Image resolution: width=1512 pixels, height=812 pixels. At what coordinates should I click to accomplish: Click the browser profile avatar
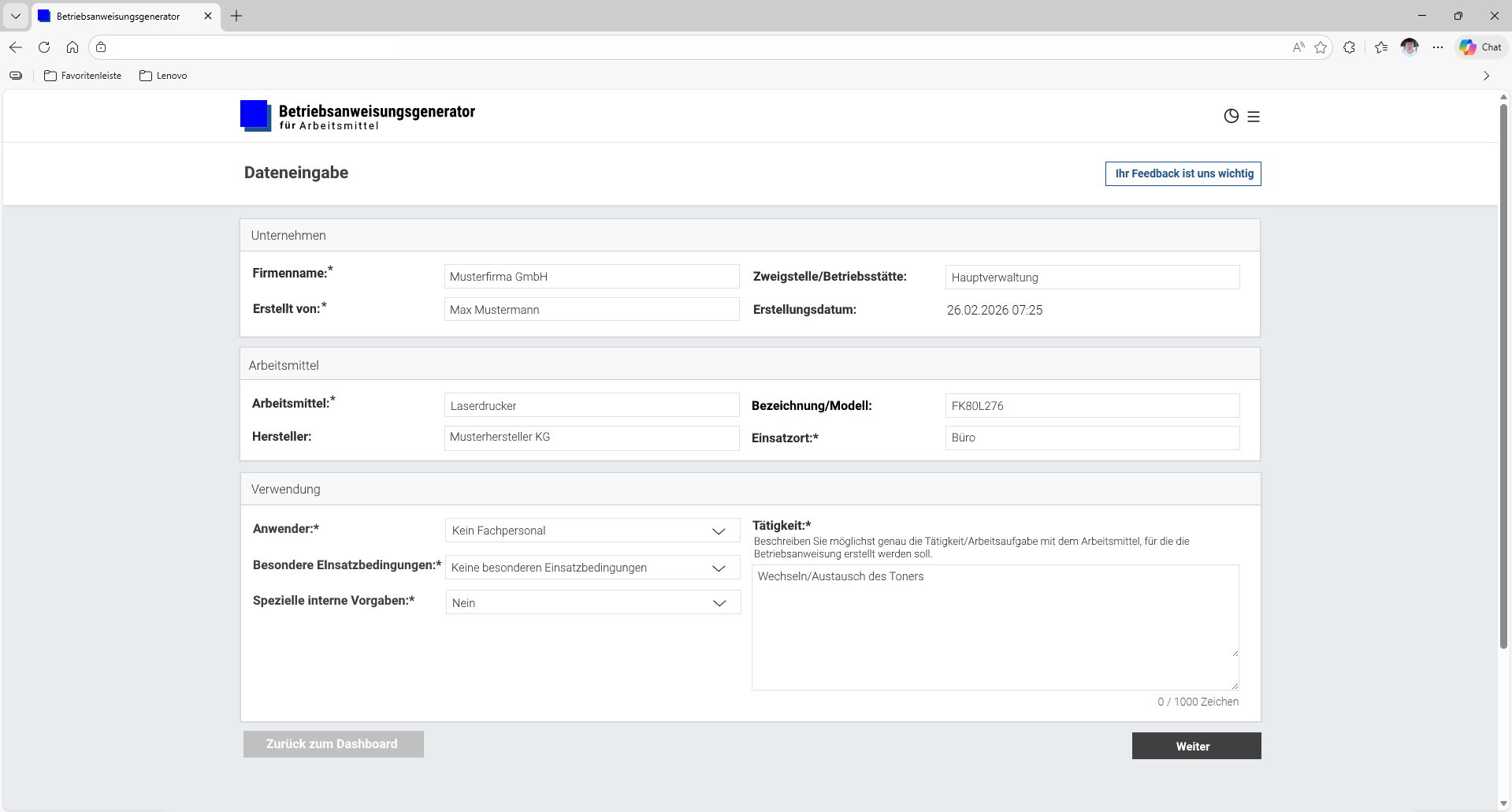click(x=1410, y=47)
